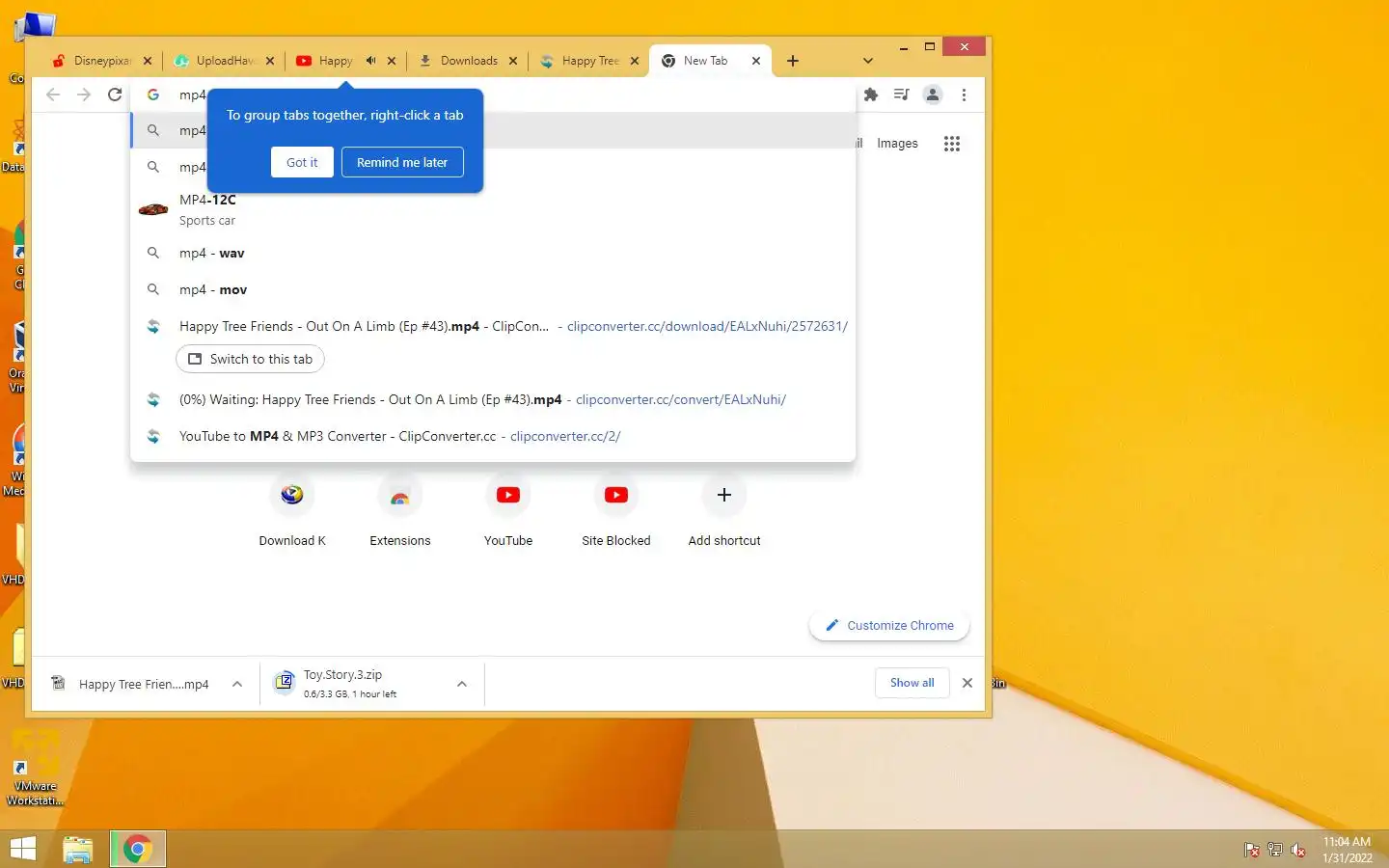Open YouTube to MP4 & MP3 Converter suggestion
This screenshot has height=868, width=1389.
(x=493, y=436)
